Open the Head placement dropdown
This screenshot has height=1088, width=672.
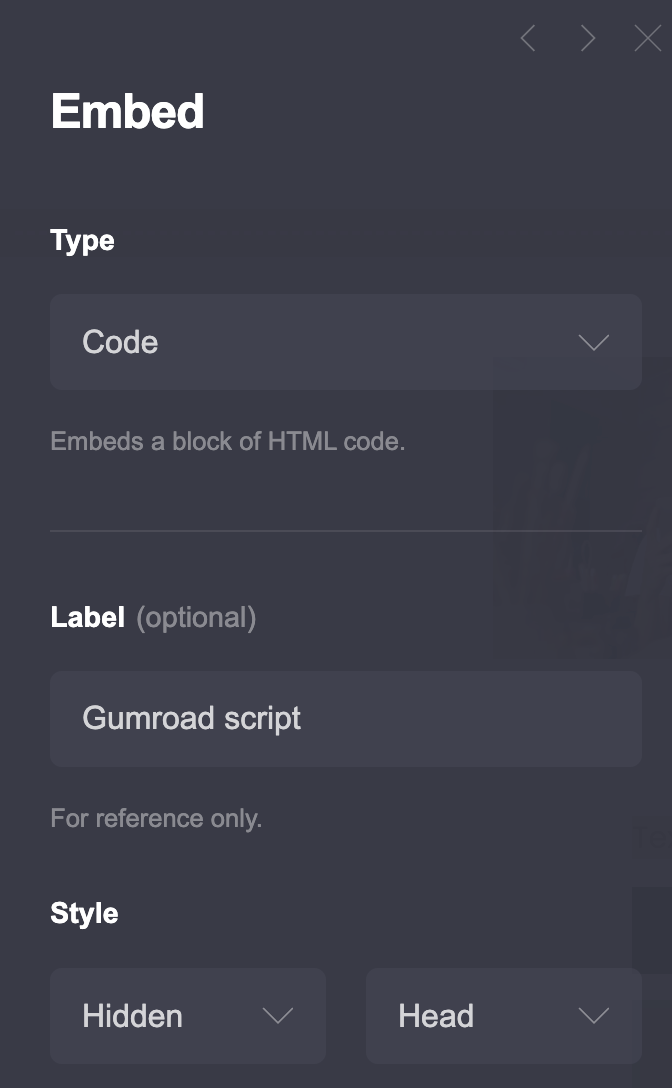coord(503,1016)
